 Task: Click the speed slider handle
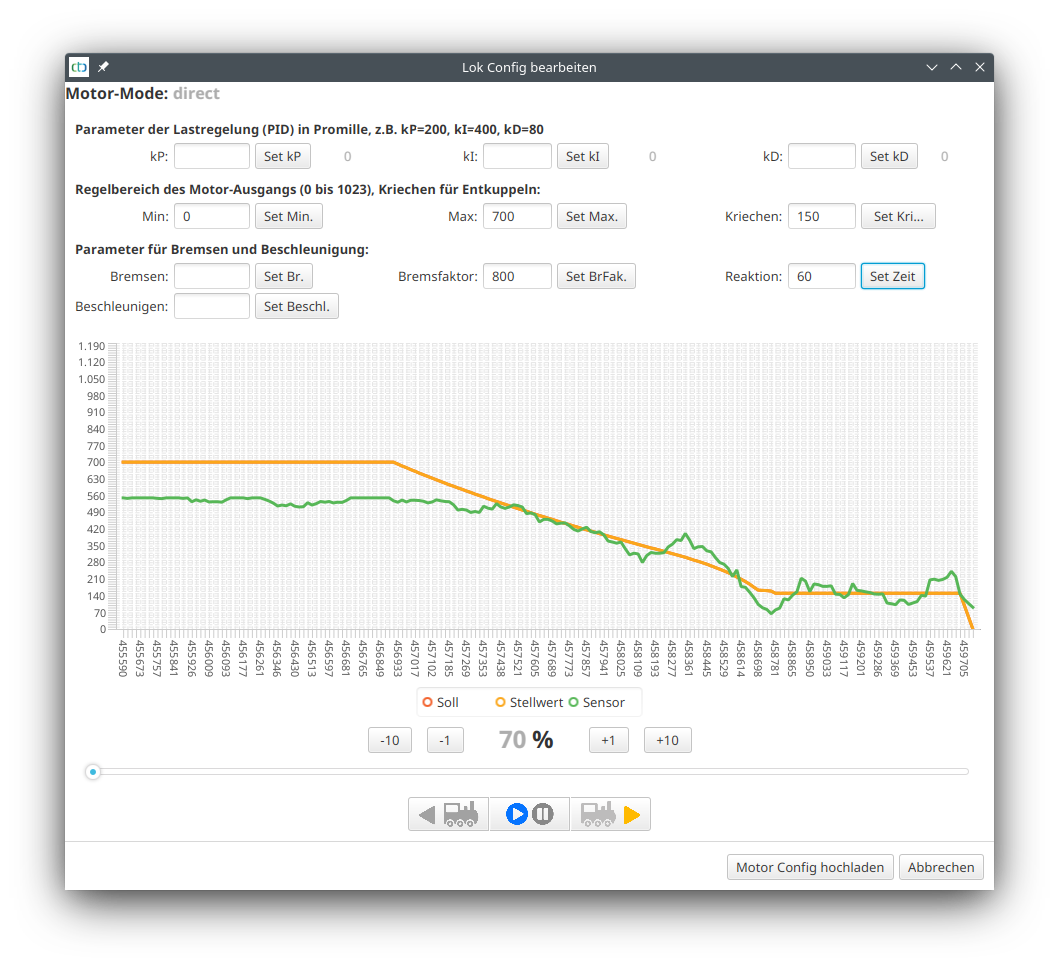(93, 772)
